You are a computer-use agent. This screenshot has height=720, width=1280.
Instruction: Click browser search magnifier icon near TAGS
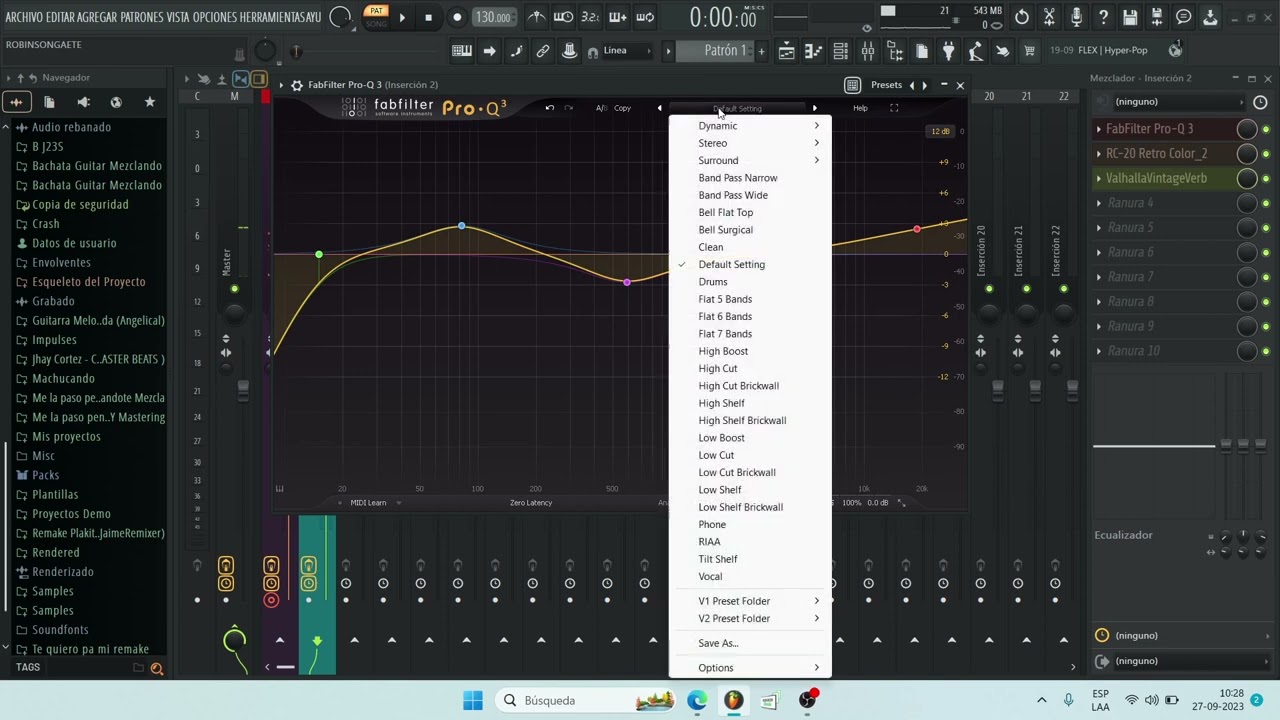[157, 668]
